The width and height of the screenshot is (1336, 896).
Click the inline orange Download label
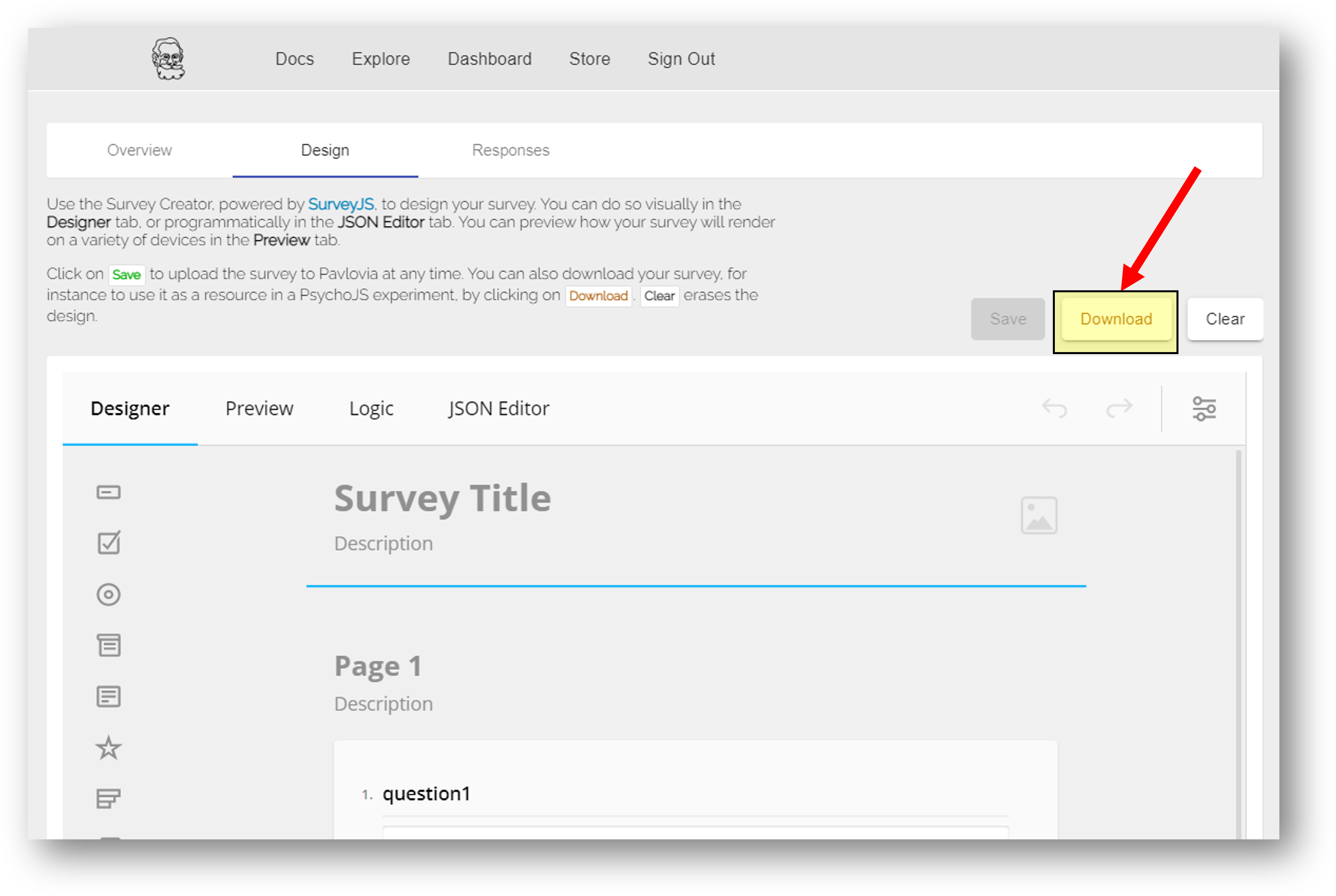pos(598,296)
